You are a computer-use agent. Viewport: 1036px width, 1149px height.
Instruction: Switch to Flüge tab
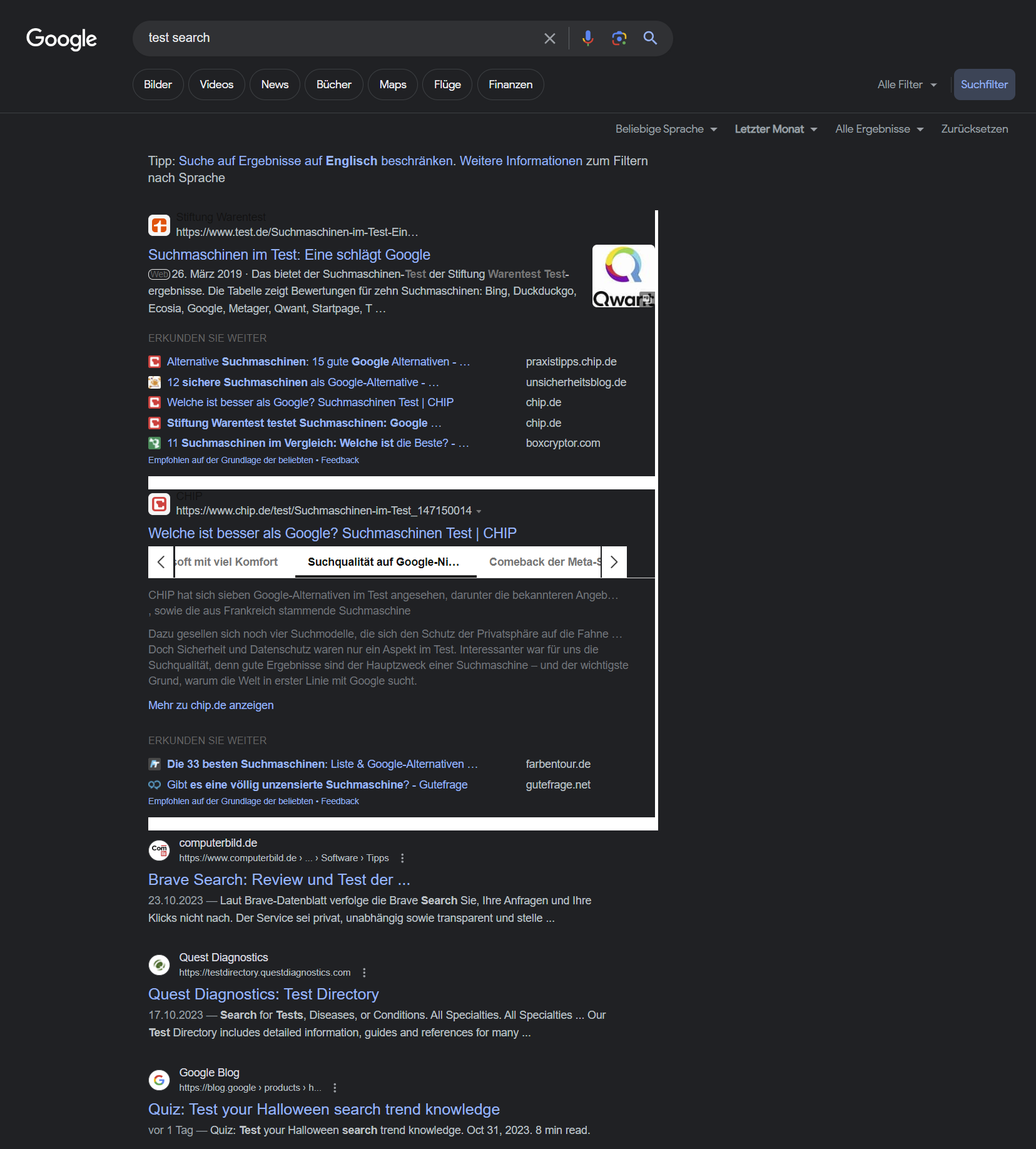point(447,84)
